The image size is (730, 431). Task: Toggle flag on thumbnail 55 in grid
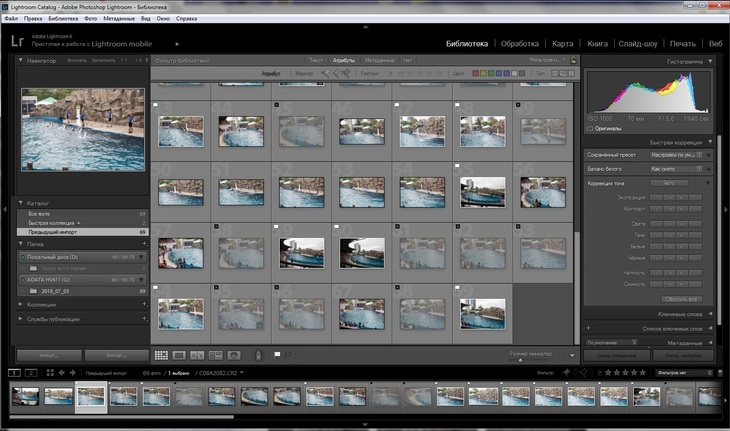(458, 166)
